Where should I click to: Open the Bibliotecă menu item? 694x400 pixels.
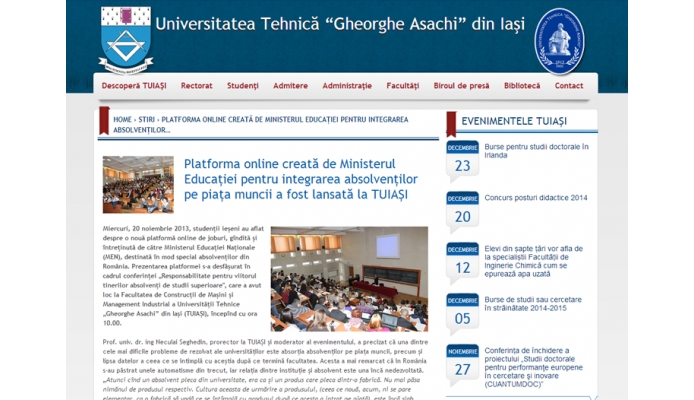click(522, 86)
